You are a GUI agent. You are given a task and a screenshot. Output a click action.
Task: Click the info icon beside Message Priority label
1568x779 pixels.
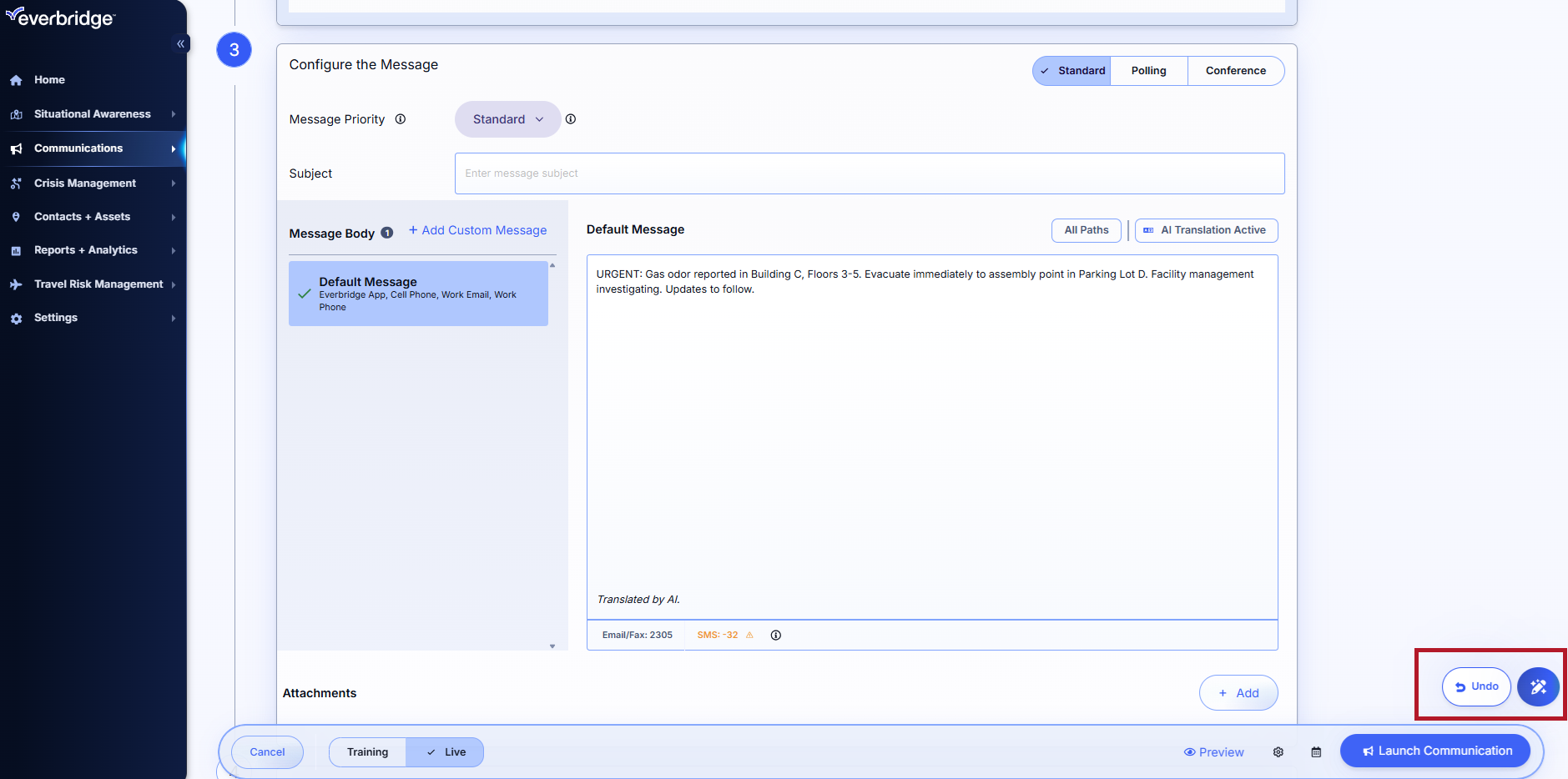[401, 119]
